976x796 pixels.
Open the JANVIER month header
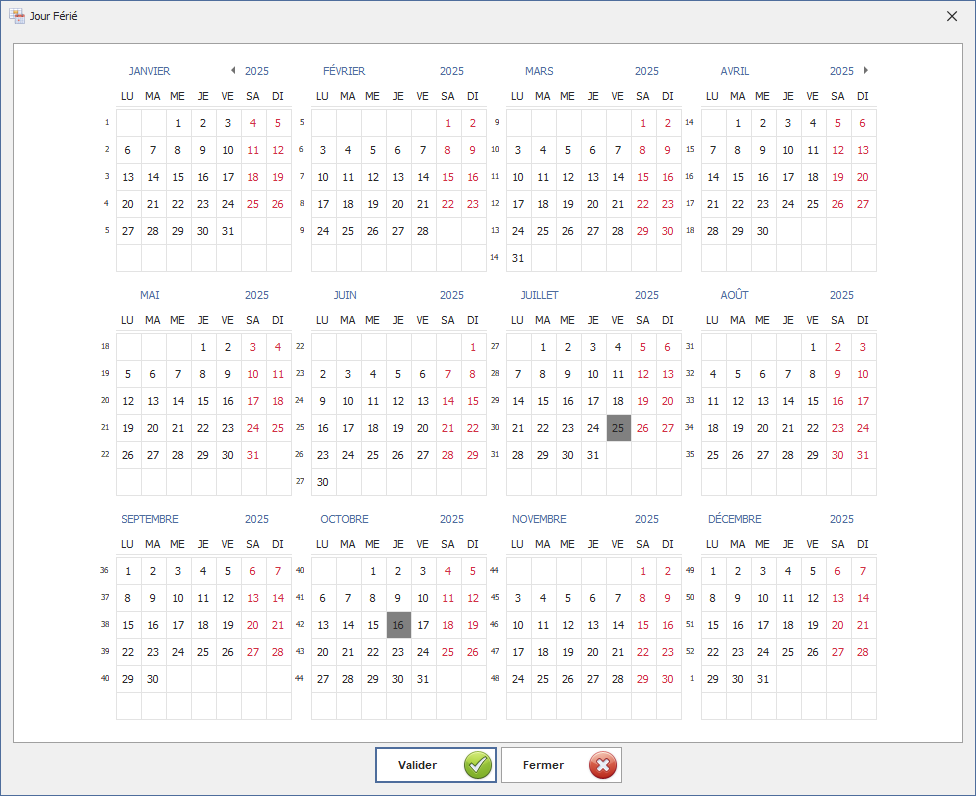pyautogui.click(x=149, y=71)
